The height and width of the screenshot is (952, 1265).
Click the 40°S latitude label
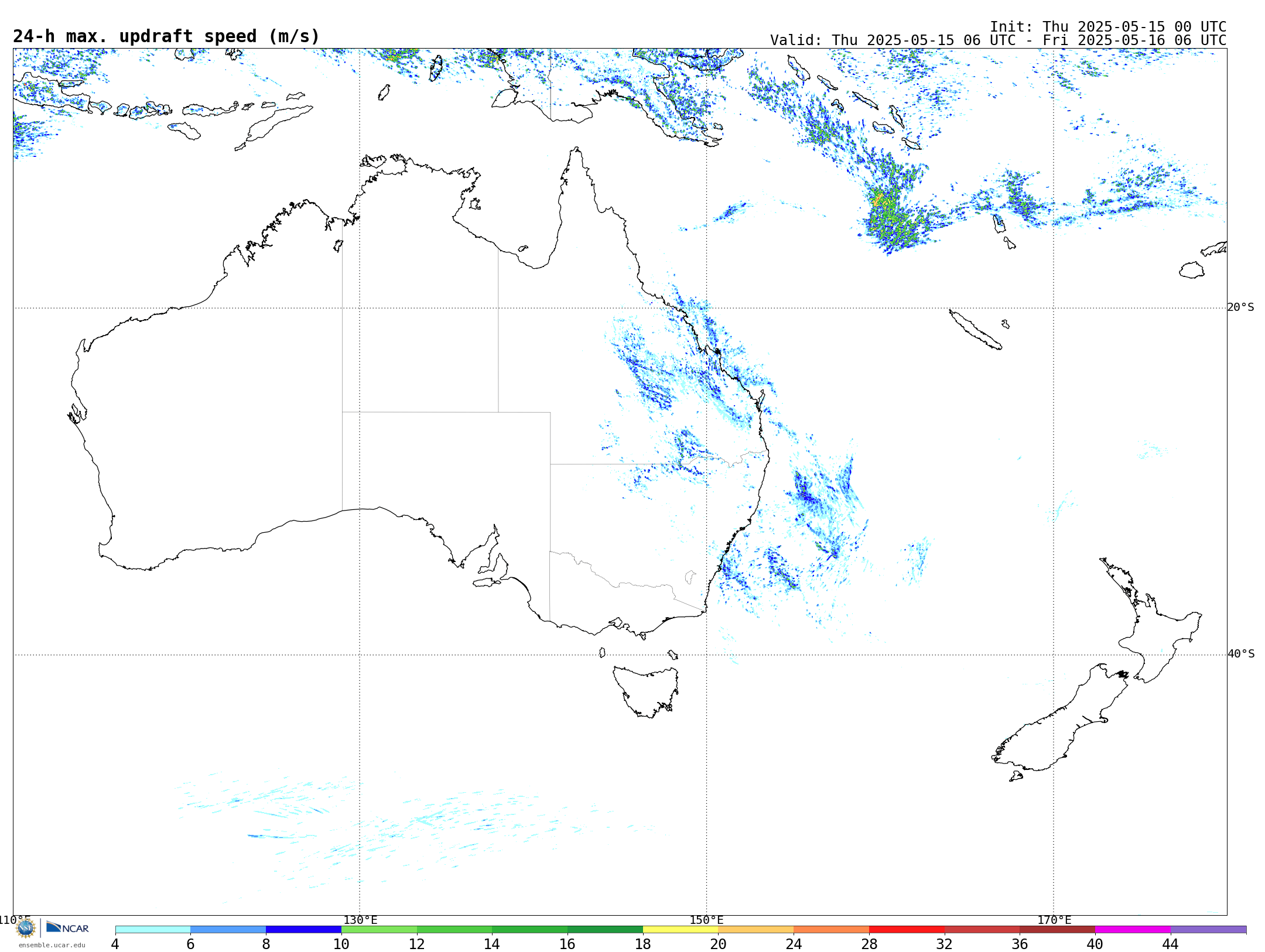click(1241, 654)
